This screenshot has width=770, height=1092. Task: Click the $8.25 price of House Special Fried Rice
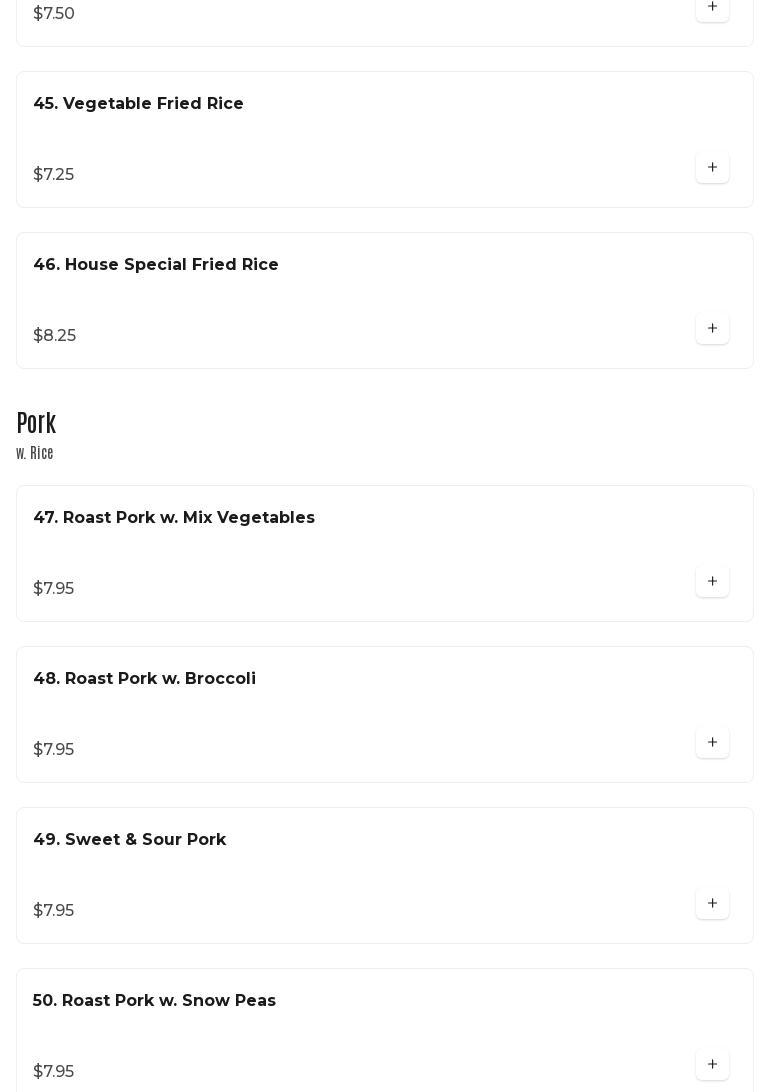(55, 336)
